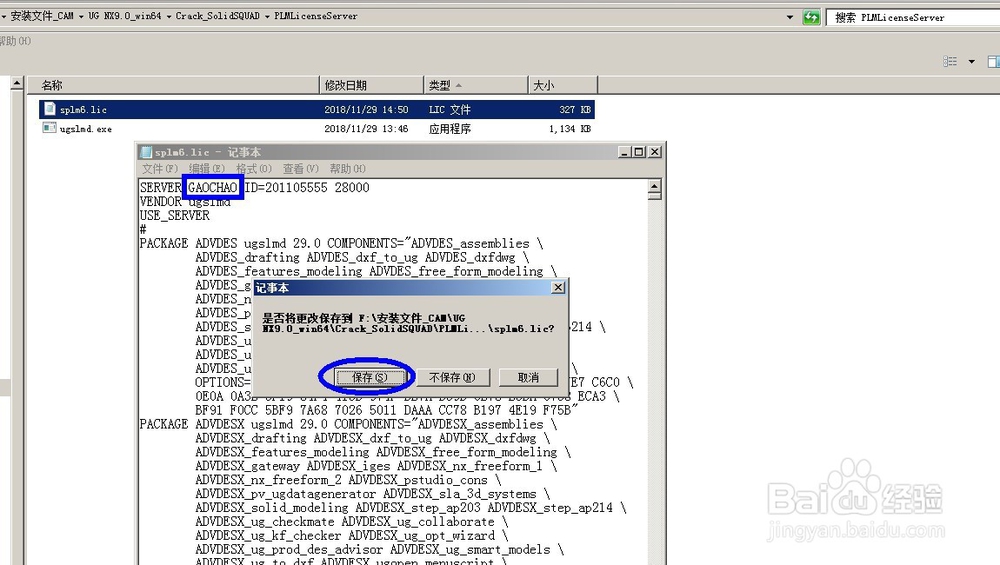Open Notepad Edit (编辑) menu
This screenshot has width=1000, height=565.
pyautogui.click(x=207, y=168)
